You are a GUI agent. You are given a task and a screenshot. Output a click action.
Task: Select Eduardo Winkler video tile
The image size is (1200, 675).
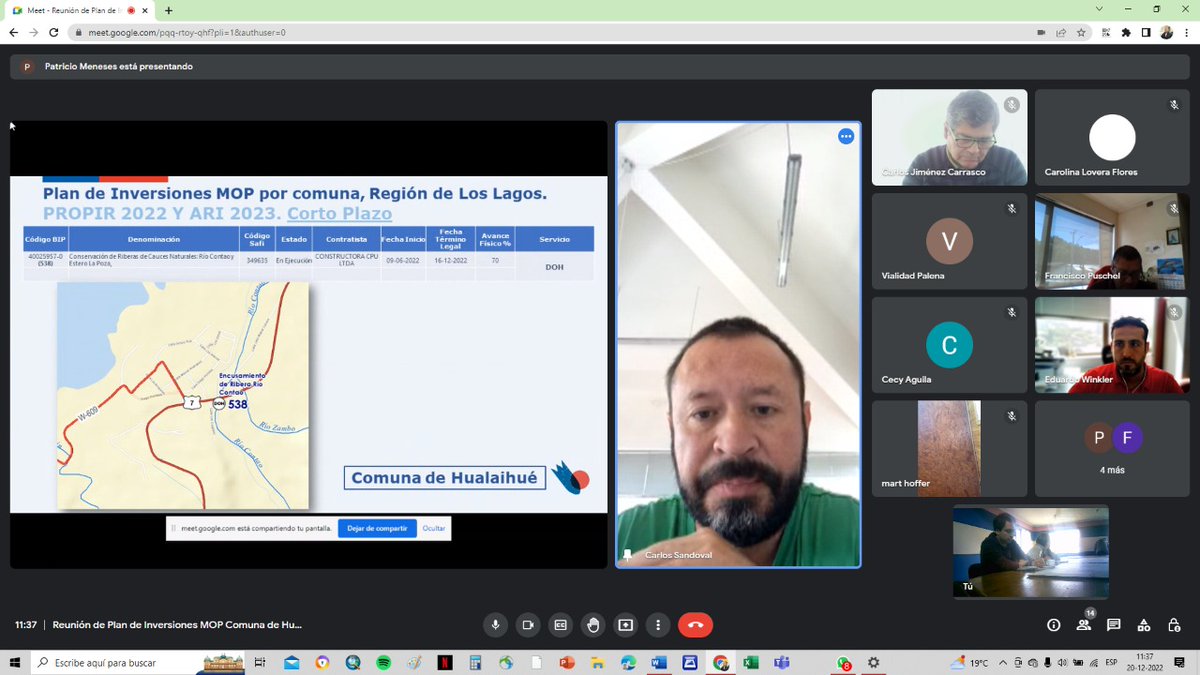click(1112, 345)
